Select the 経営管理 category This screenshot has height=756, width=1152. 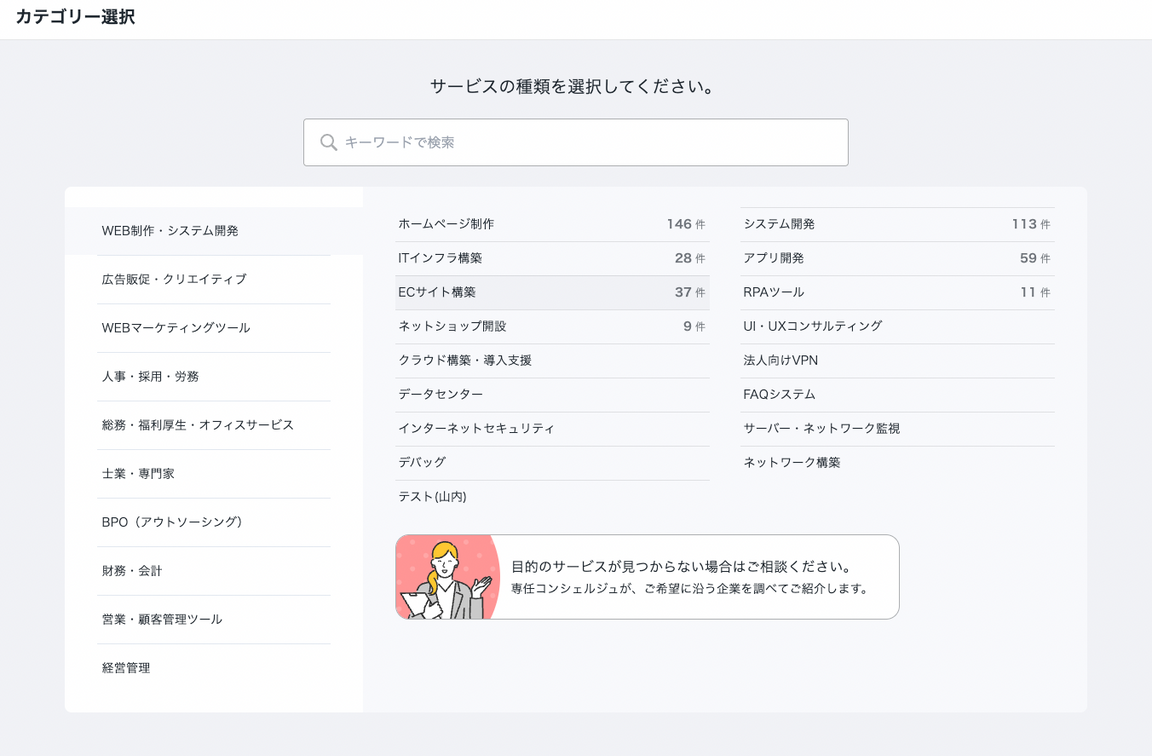[126, 668]
